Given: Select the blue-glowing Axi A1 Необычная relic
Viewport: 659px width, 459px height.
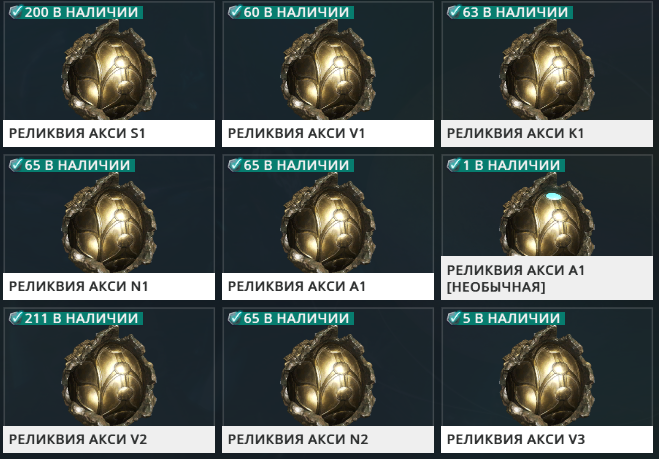Looking at the screenshot, I should tap(547, 214).
